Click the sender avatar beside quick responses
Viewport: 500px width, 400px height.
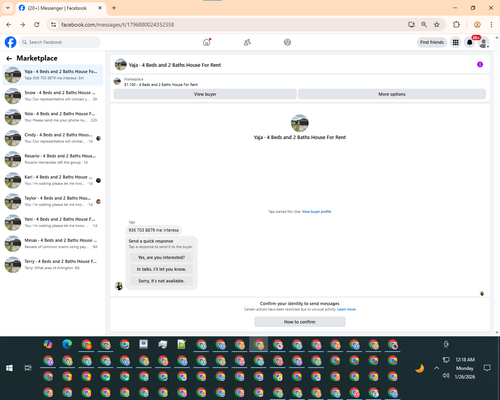pos(119,286)
